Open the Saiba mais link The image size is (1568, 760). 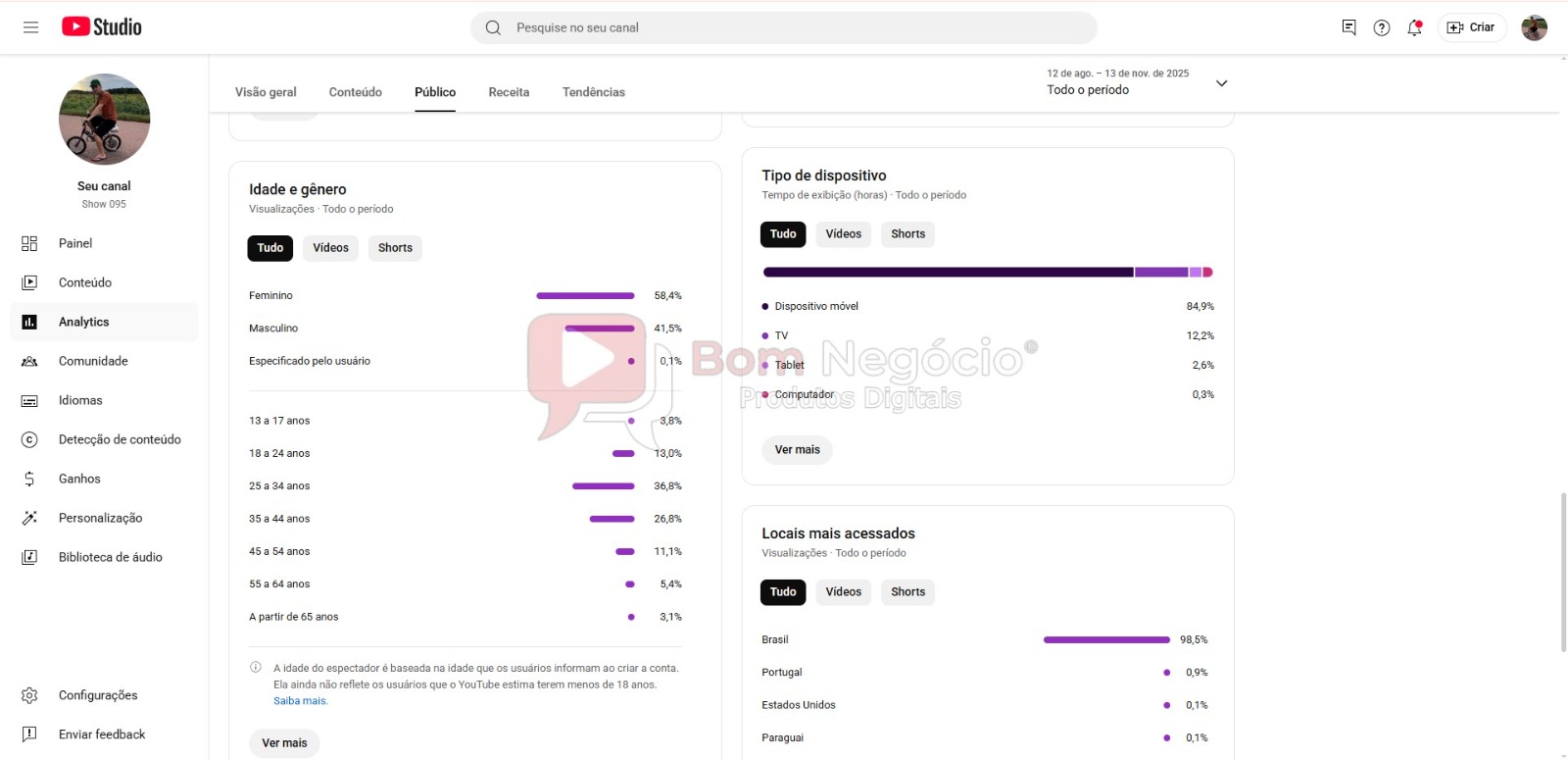[x=300, y=701]
